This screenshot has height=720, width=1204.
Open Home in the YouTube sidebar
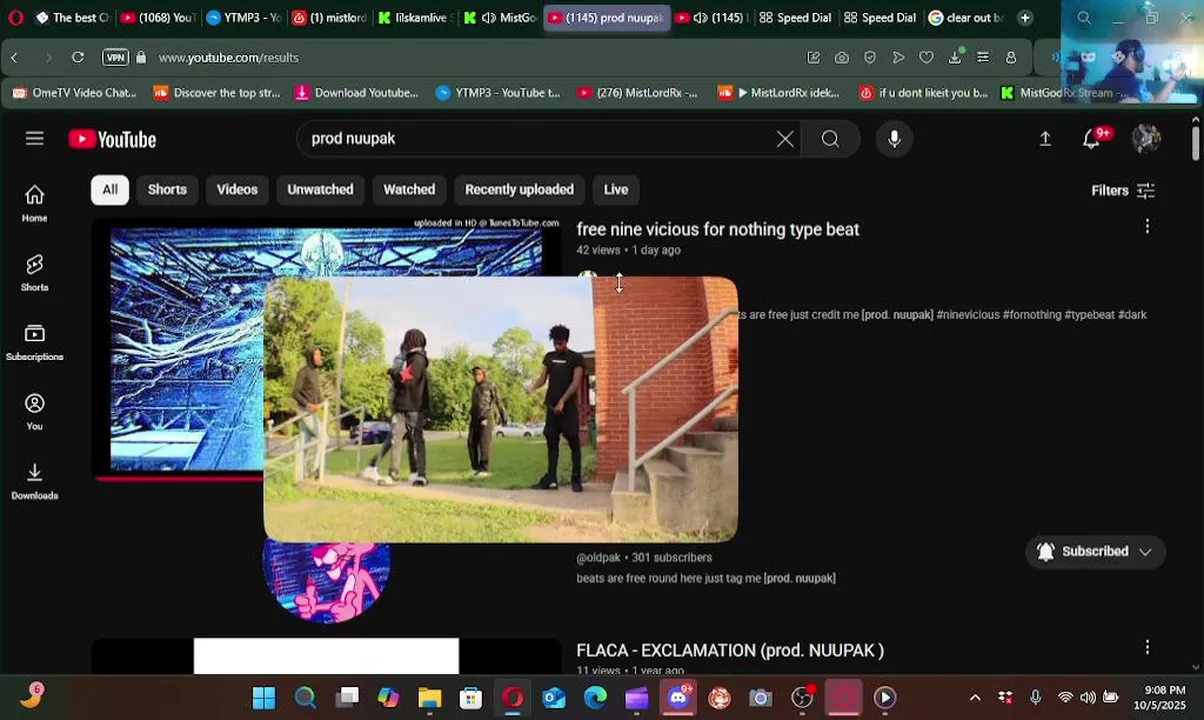coord(35,203)
